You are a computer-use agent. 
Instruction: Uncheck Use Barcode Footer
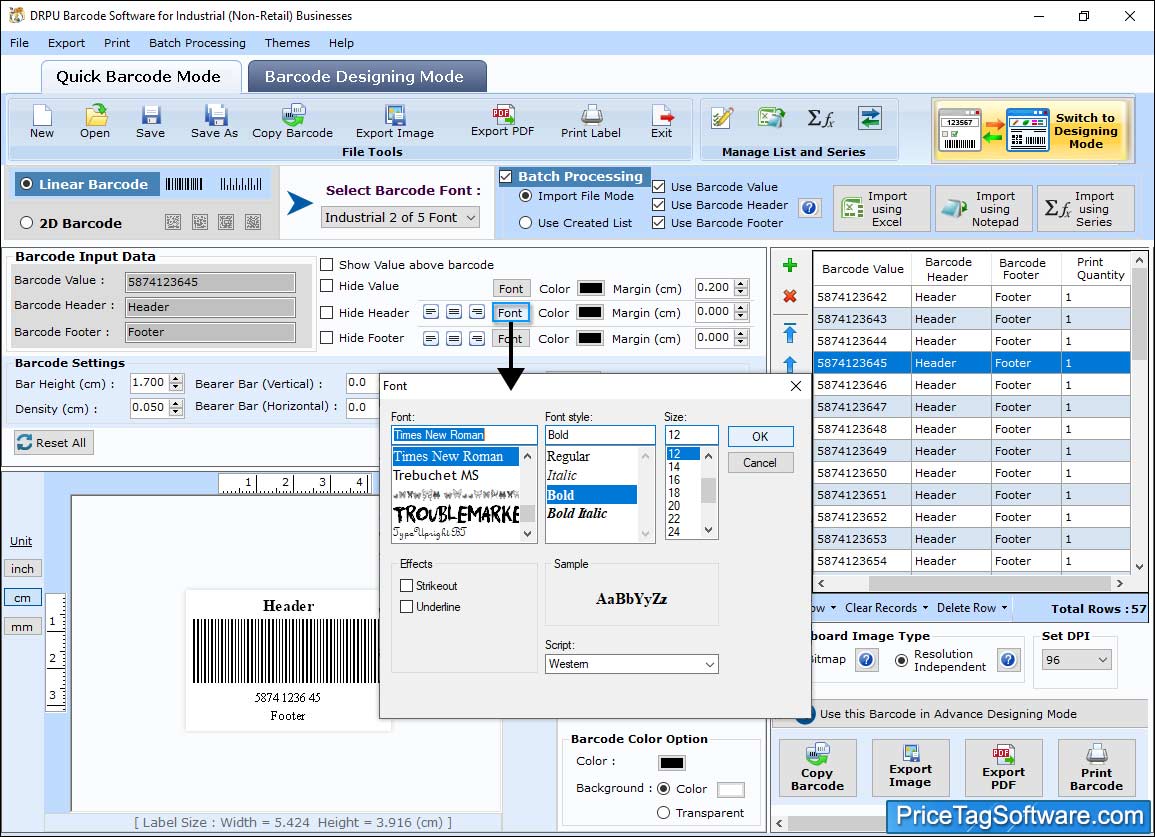659,223
